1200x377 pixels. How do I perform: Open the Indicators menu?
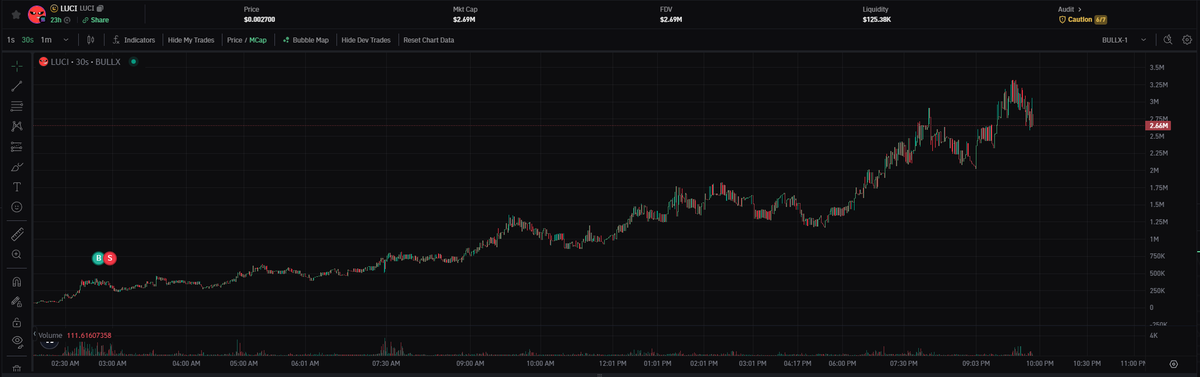pos(134,40)
